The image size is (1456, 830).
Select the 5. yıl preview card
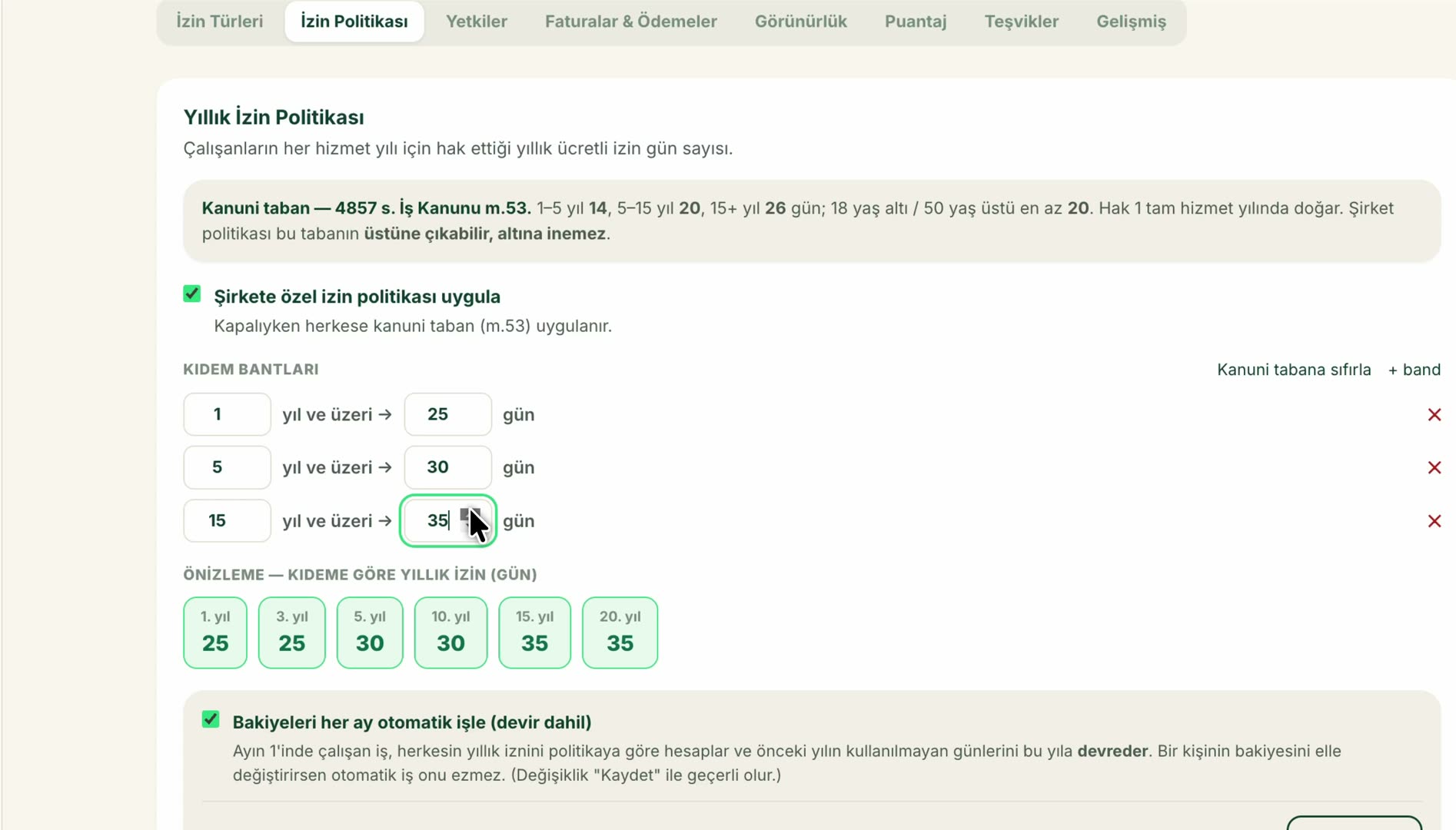370,632
